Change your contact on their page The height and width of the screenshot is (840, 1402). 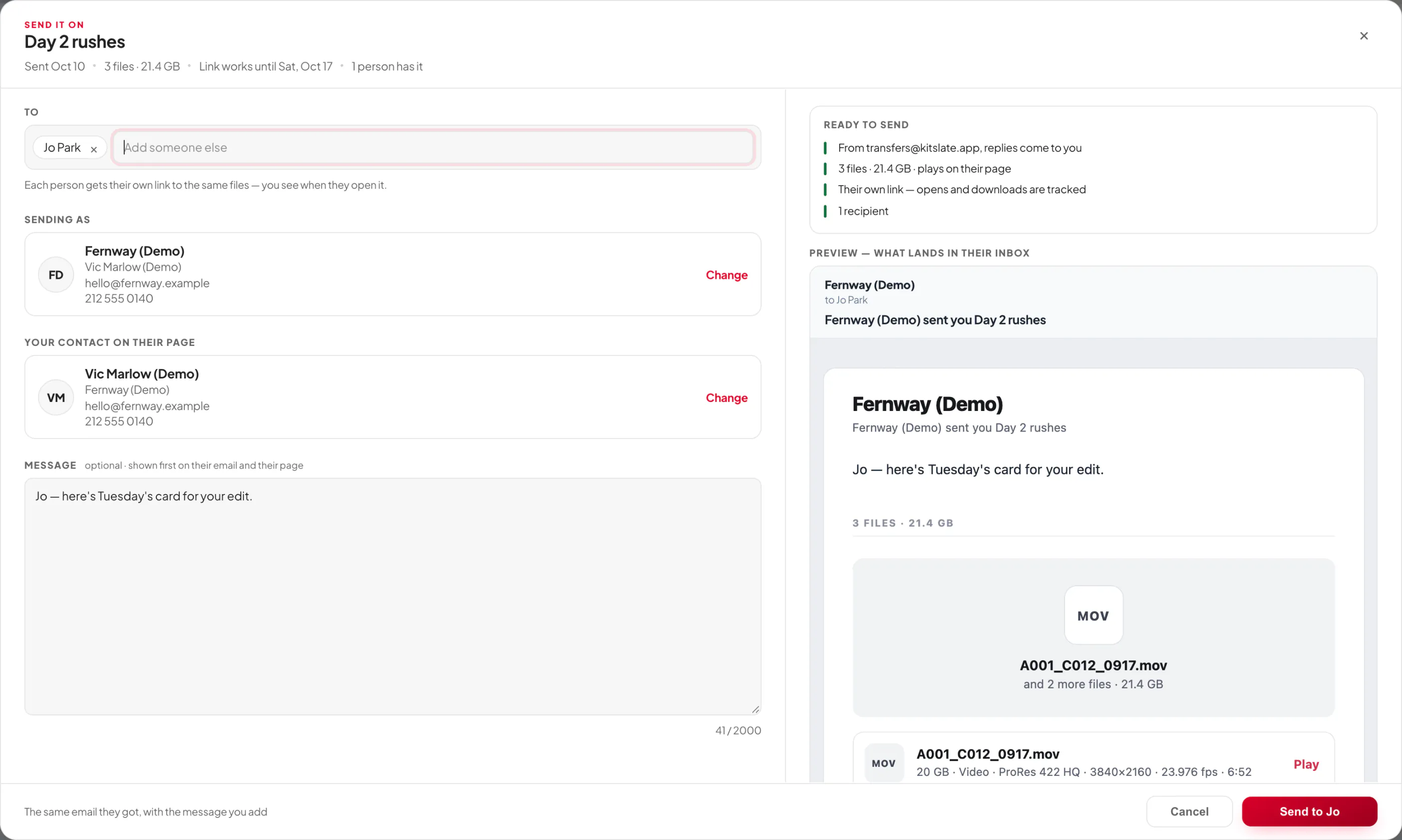(x=726, y=397)
